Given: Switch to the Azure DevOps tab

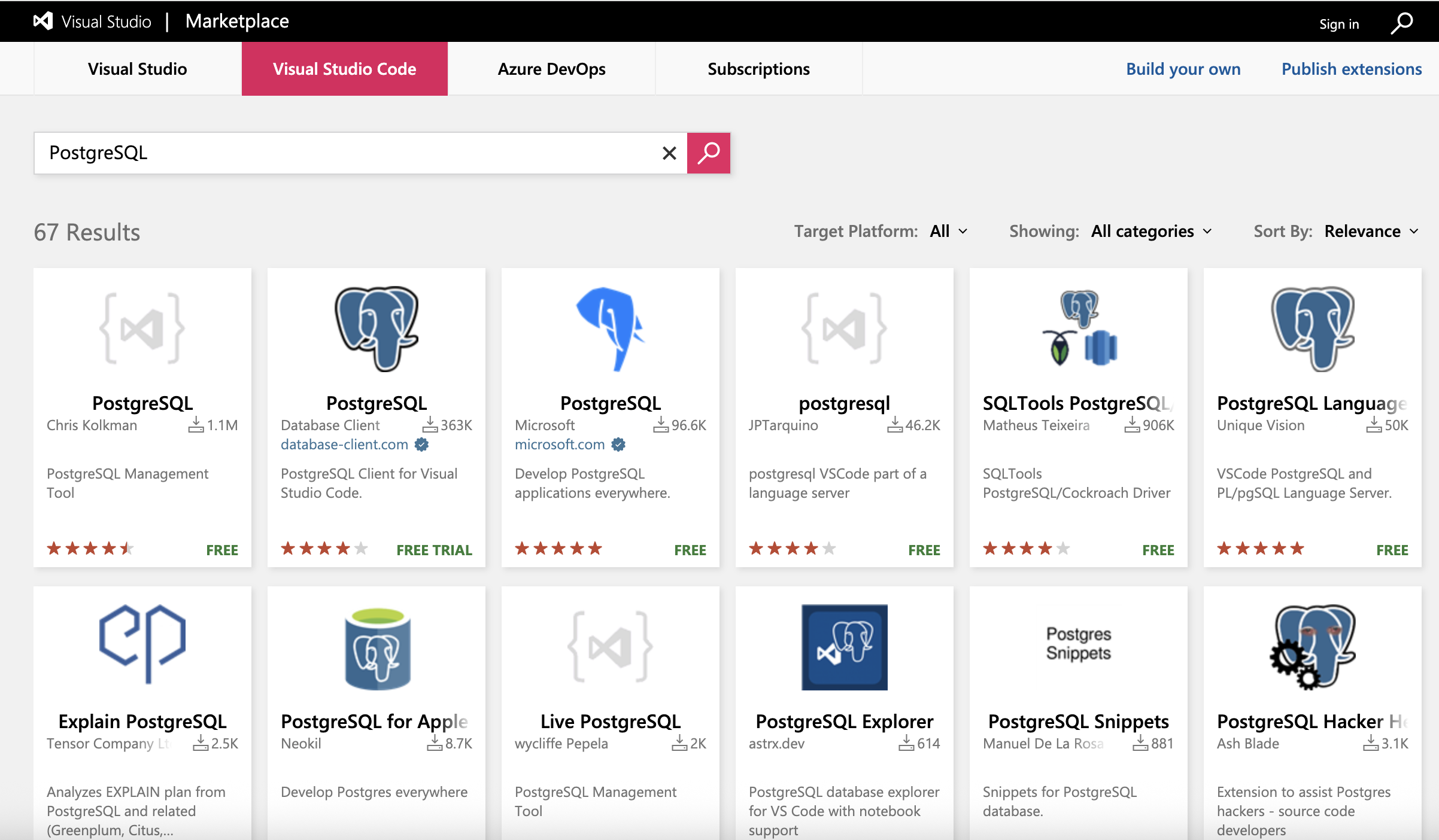Looking at the screenshot, I should click(552, 69).
